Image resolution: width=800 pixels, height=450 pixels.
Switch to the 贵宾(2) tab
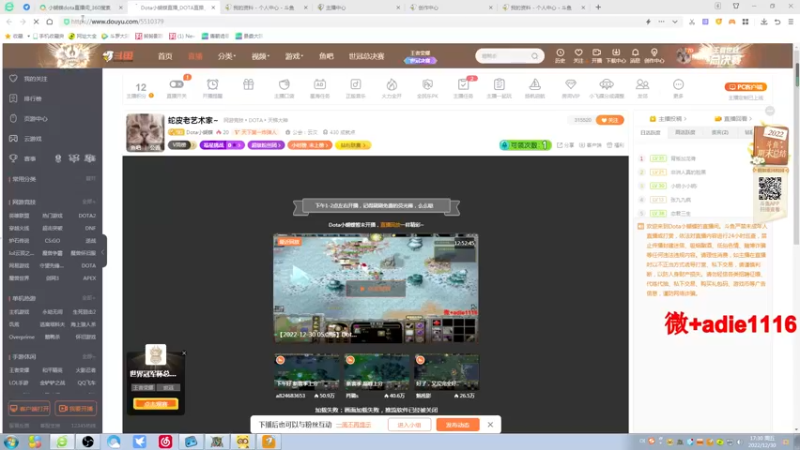[720, 133]
